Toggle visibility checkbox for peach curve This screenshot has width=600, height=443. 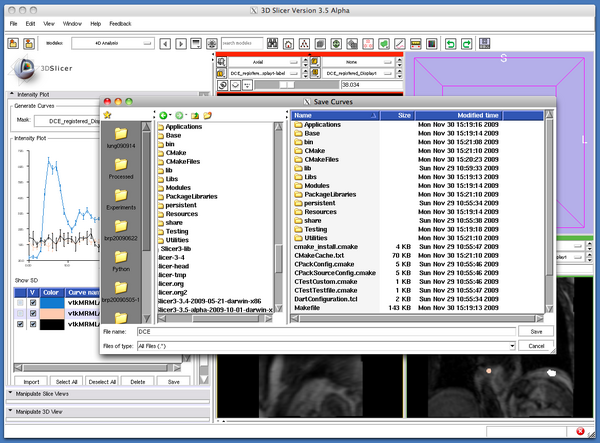[33, 313]
